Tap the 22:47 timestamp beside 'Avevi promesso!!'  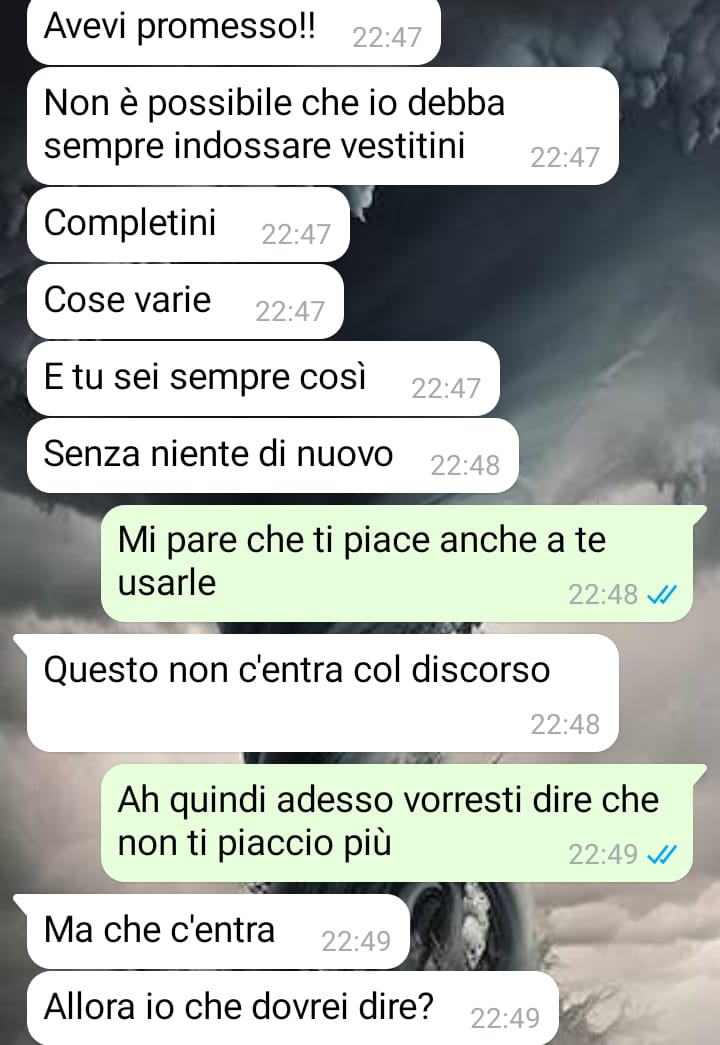387,37
